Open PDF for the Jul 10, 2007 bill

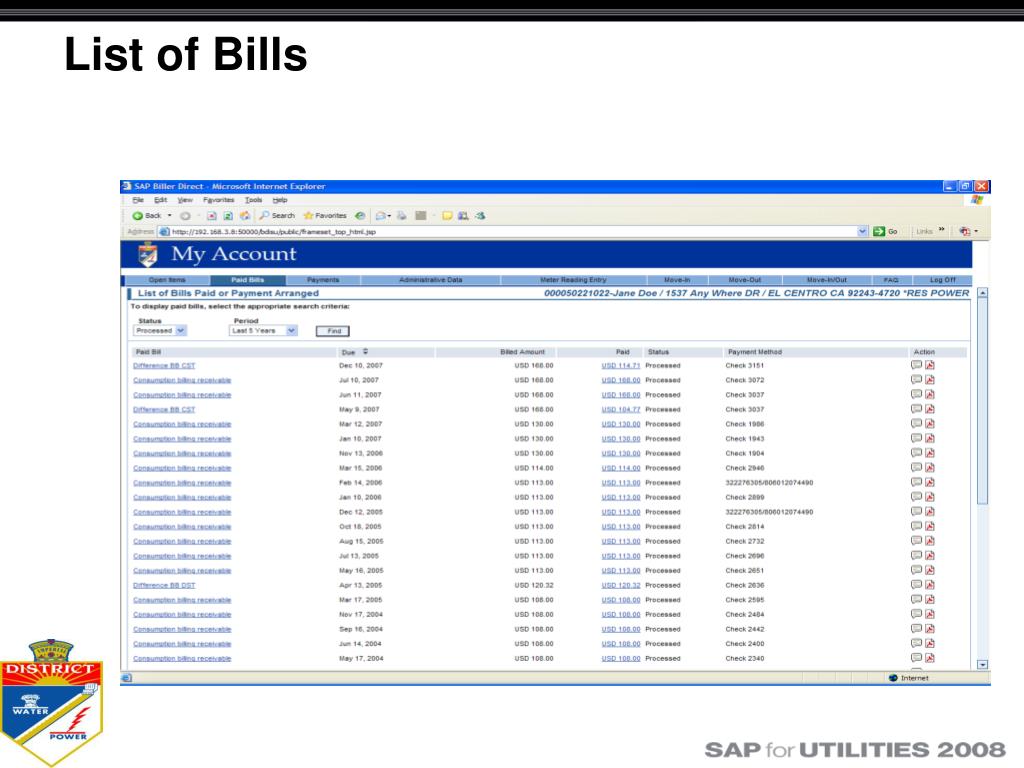click(930, 379)
